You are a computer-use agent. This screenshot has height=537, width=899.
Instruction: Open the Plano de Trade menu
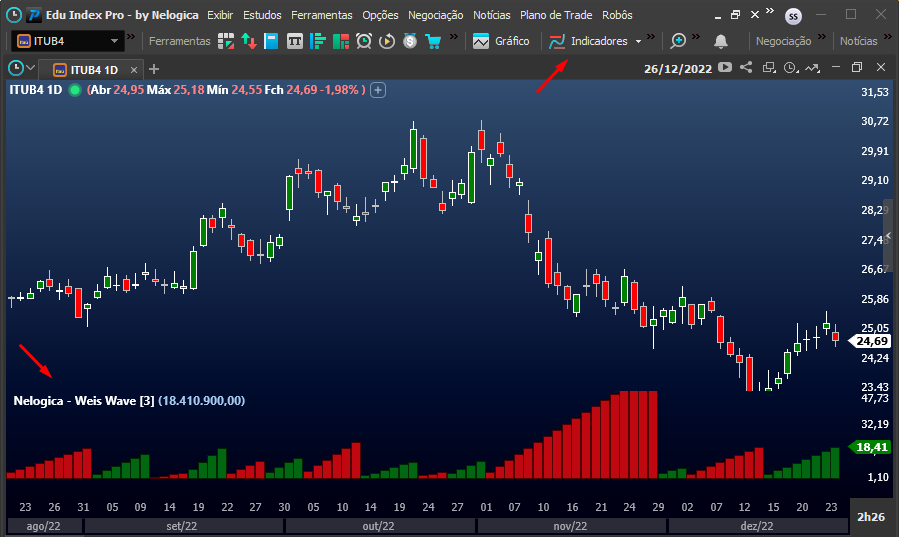556,15
